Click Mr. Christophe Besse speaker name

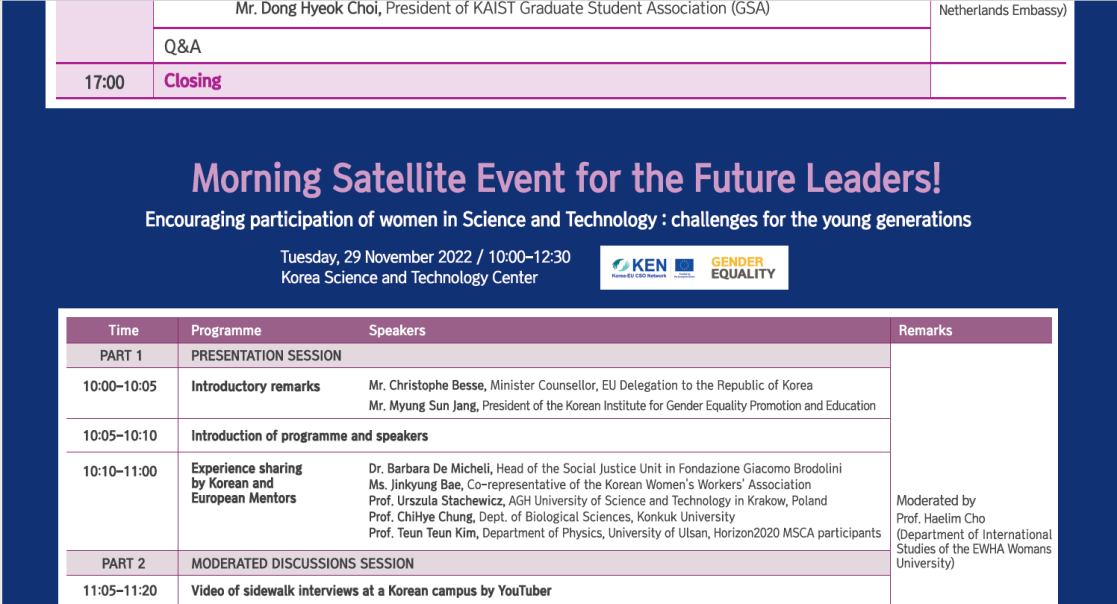(x=427, y=385)
